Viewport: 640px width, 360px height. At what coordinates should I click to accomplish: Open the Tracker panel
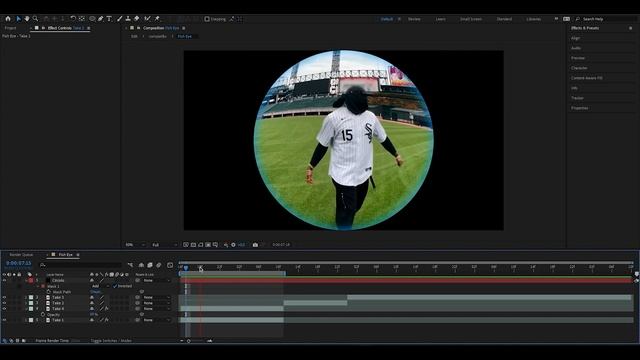click(577, 98)
